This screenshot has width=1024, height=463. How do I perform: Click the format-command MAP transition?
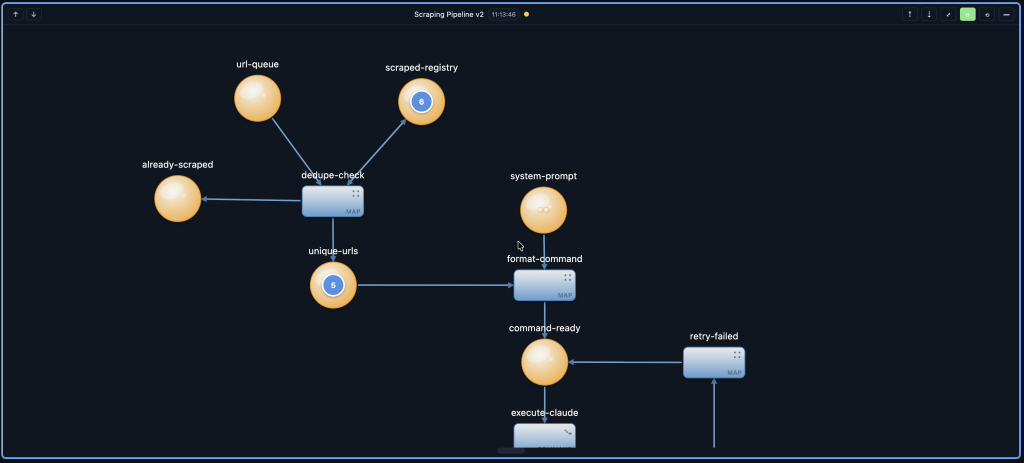(544, 285)
